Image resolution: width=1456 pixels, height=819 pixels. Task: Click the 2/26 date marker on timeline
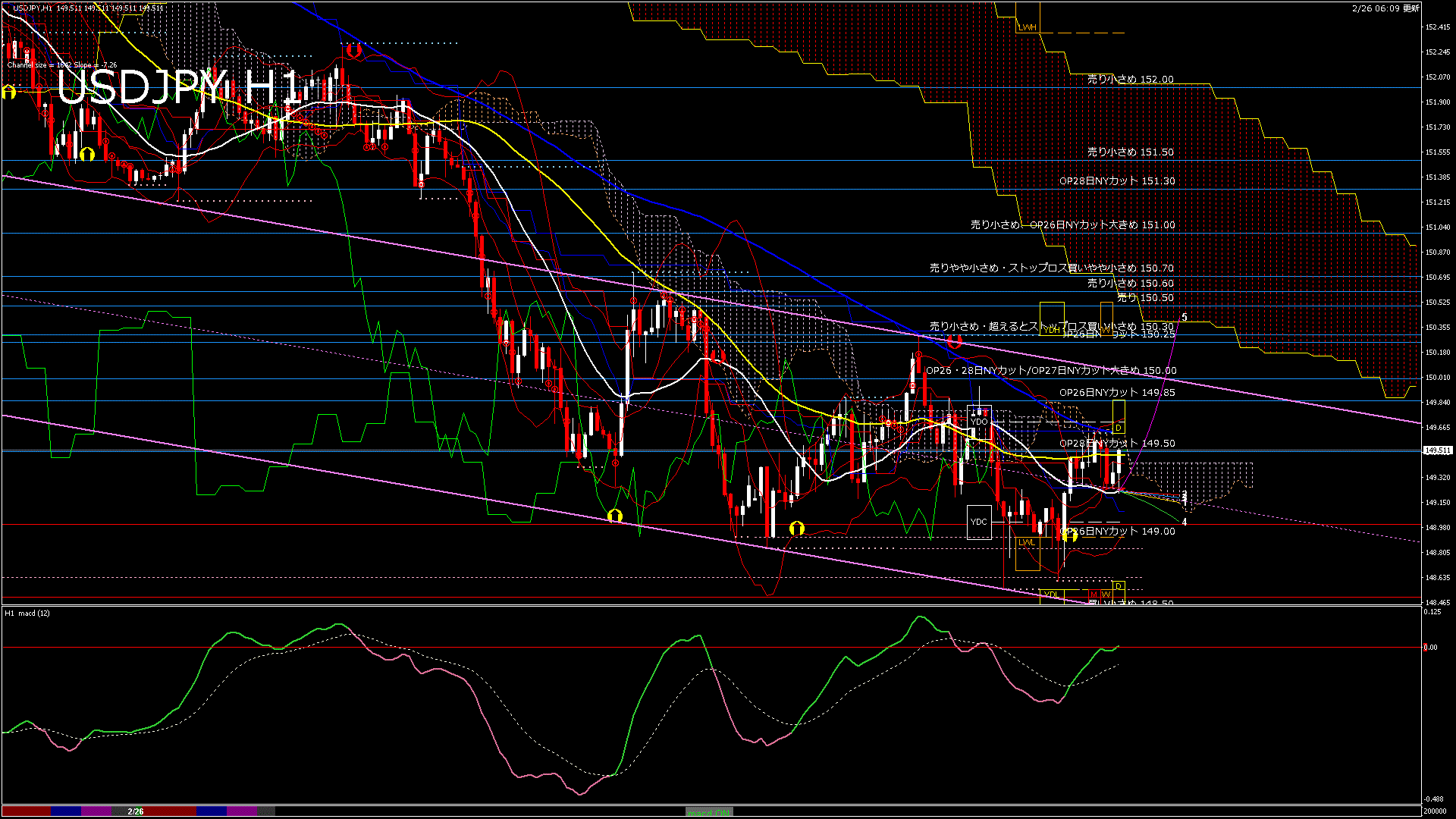pos(136,811)
